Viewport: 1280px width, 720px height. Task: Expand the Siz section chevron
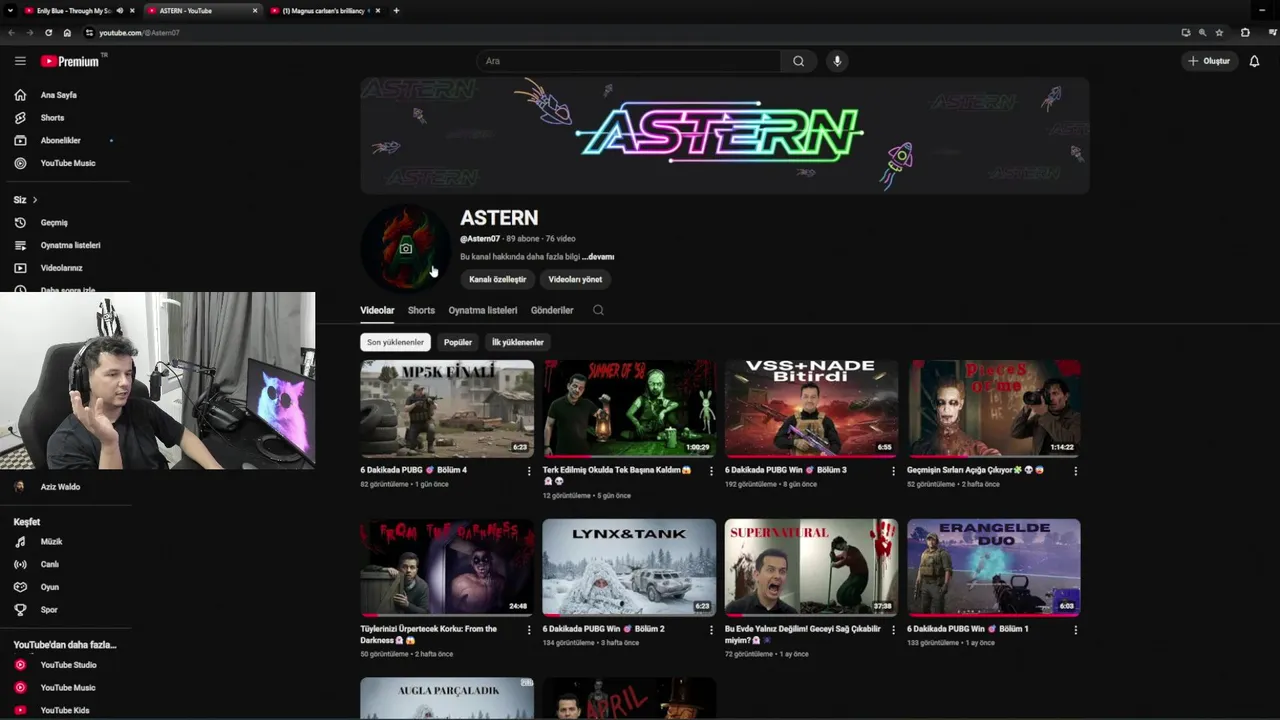click(35, 200)
